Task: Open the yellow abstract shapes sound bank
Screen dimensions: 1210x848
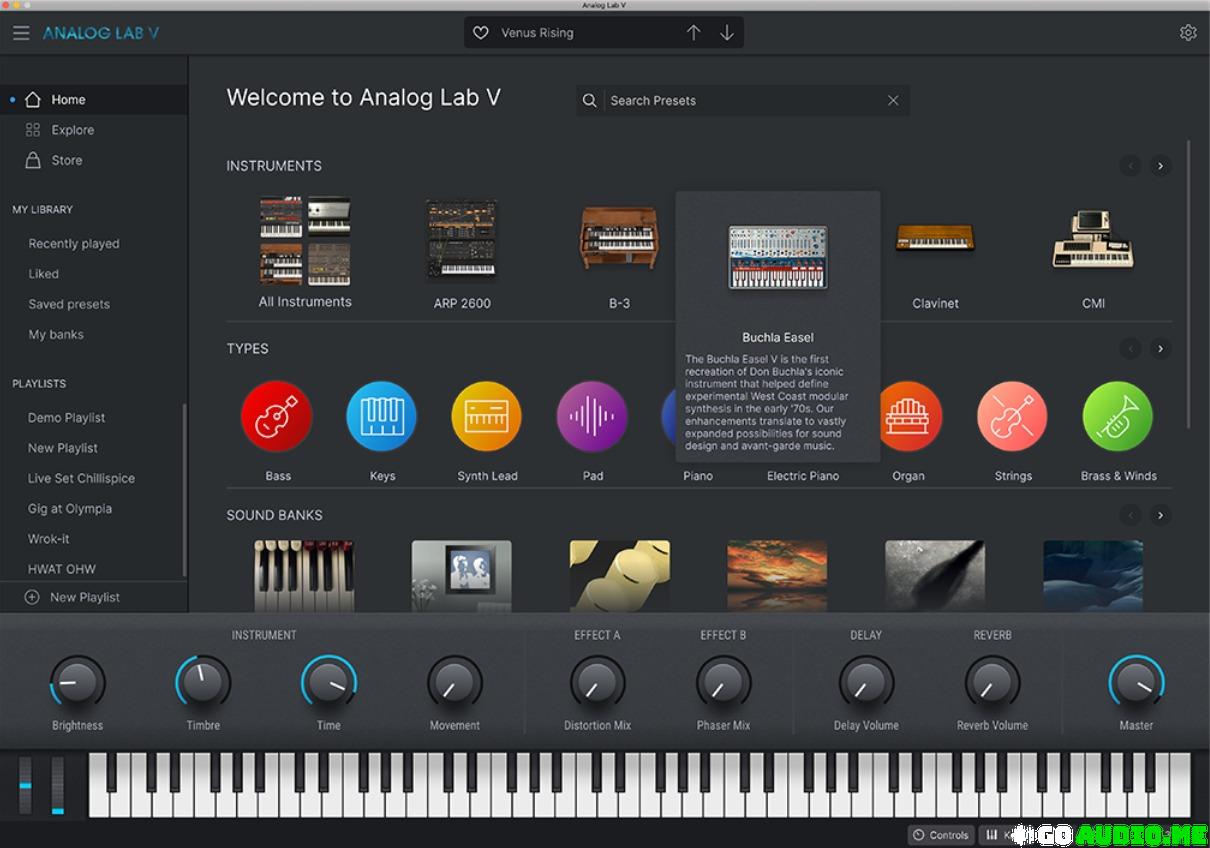Action: pos(620,576)
